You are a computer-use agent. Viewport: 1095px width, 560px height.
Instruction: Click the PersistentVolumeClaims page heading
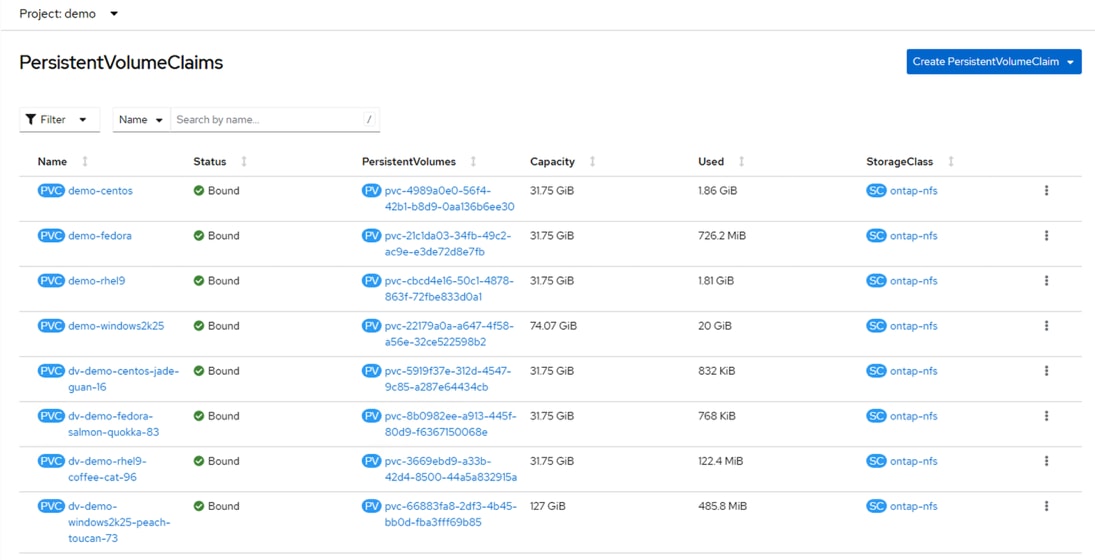pyautogui.click(x=121, y=62)
